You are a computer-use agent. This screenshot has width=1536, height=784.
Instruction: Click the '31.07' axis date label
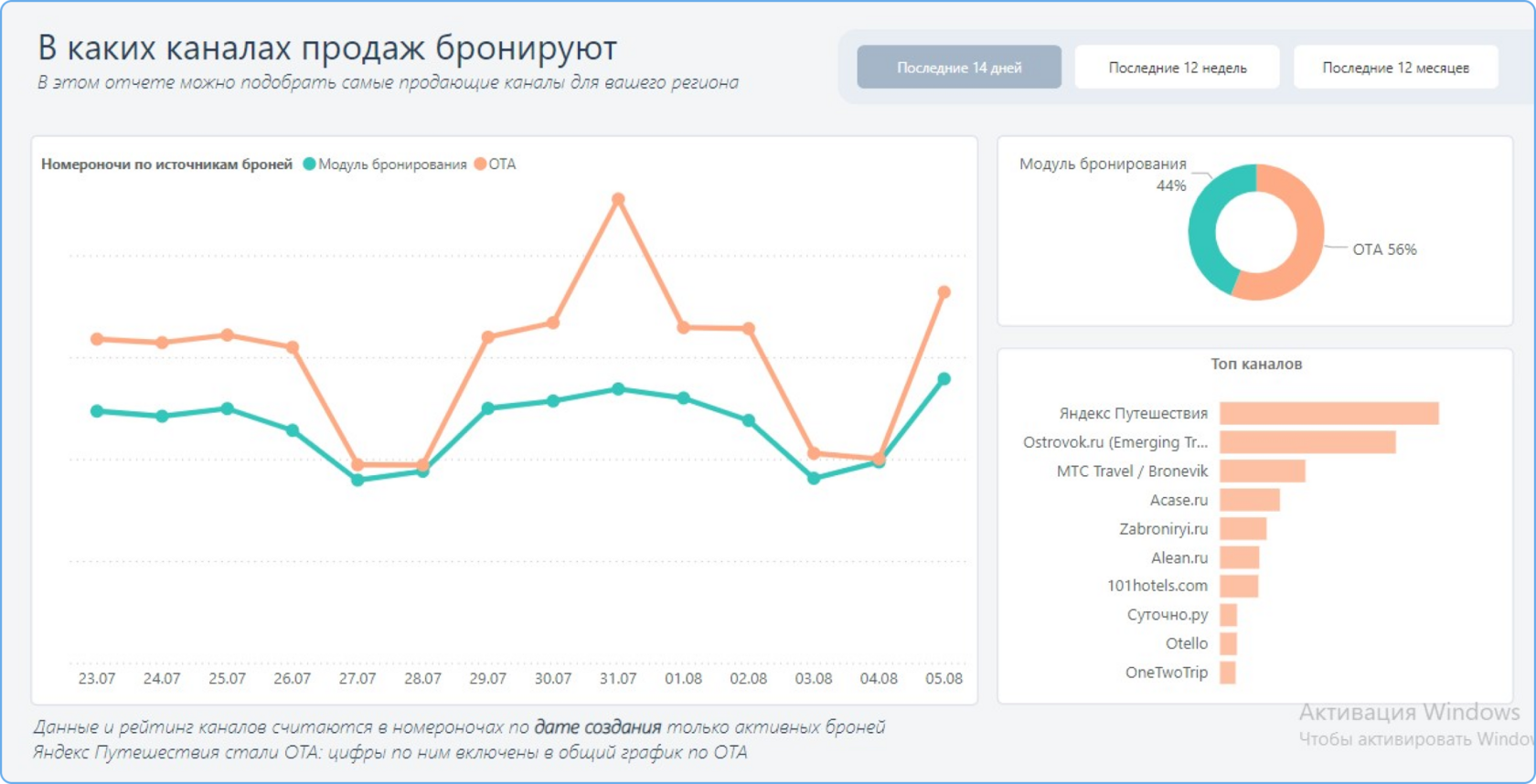(618, 678)
